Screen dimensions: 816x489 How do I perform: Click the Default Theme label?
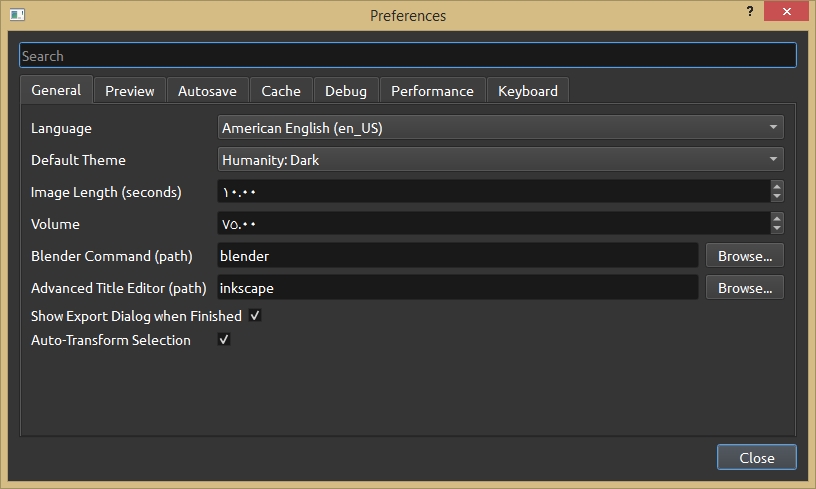coord(78,160)
